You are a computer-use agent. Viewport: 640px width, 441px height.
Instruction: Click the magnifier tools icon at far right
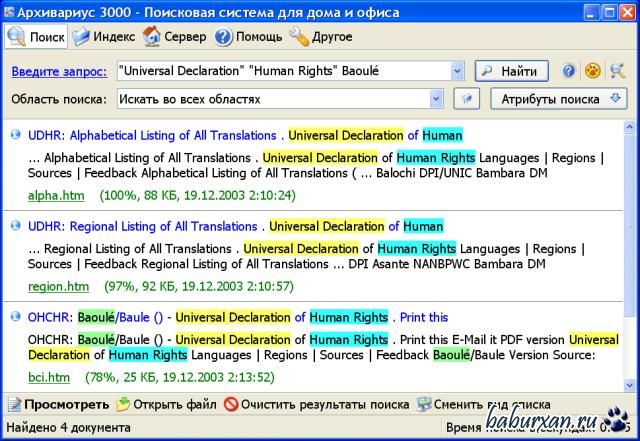[x=618, y=71]
